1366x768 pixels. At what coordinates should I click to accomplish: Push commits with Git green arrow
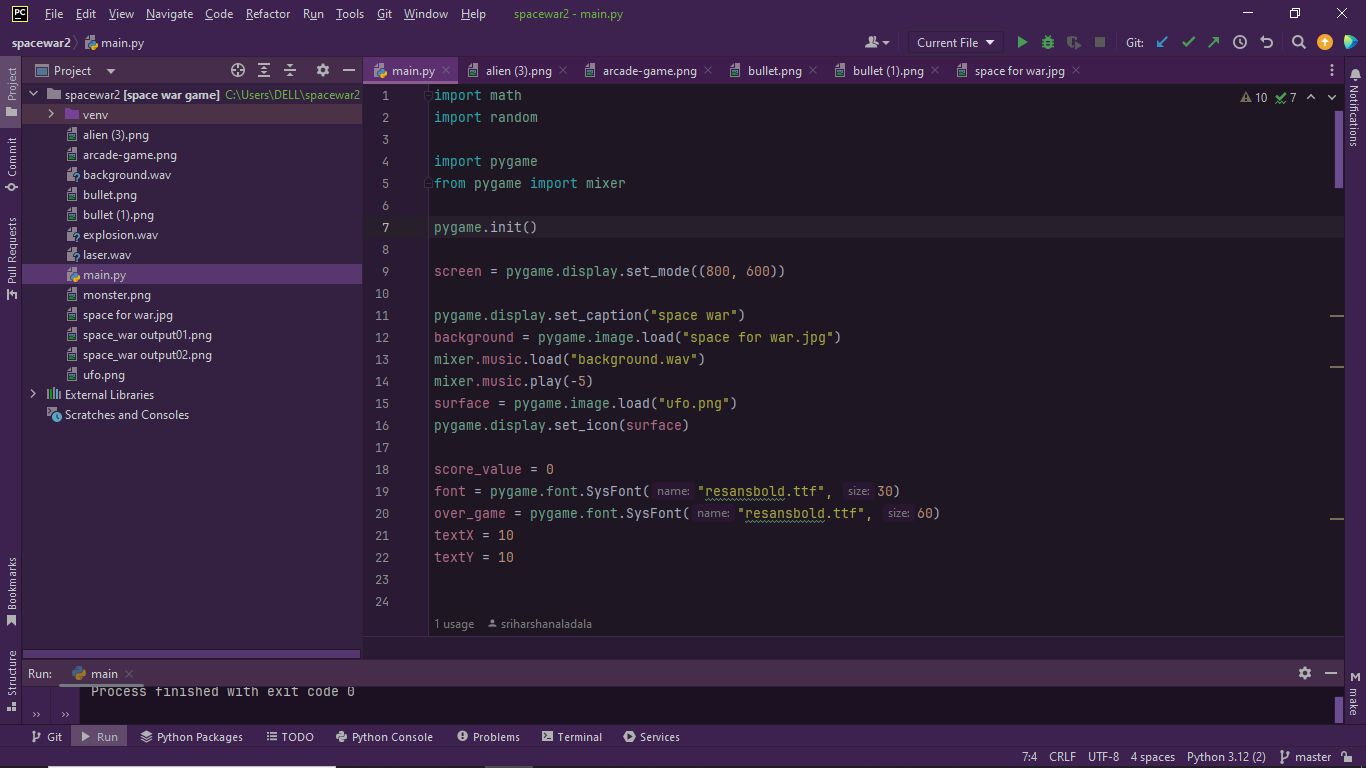pos(1214,42)
